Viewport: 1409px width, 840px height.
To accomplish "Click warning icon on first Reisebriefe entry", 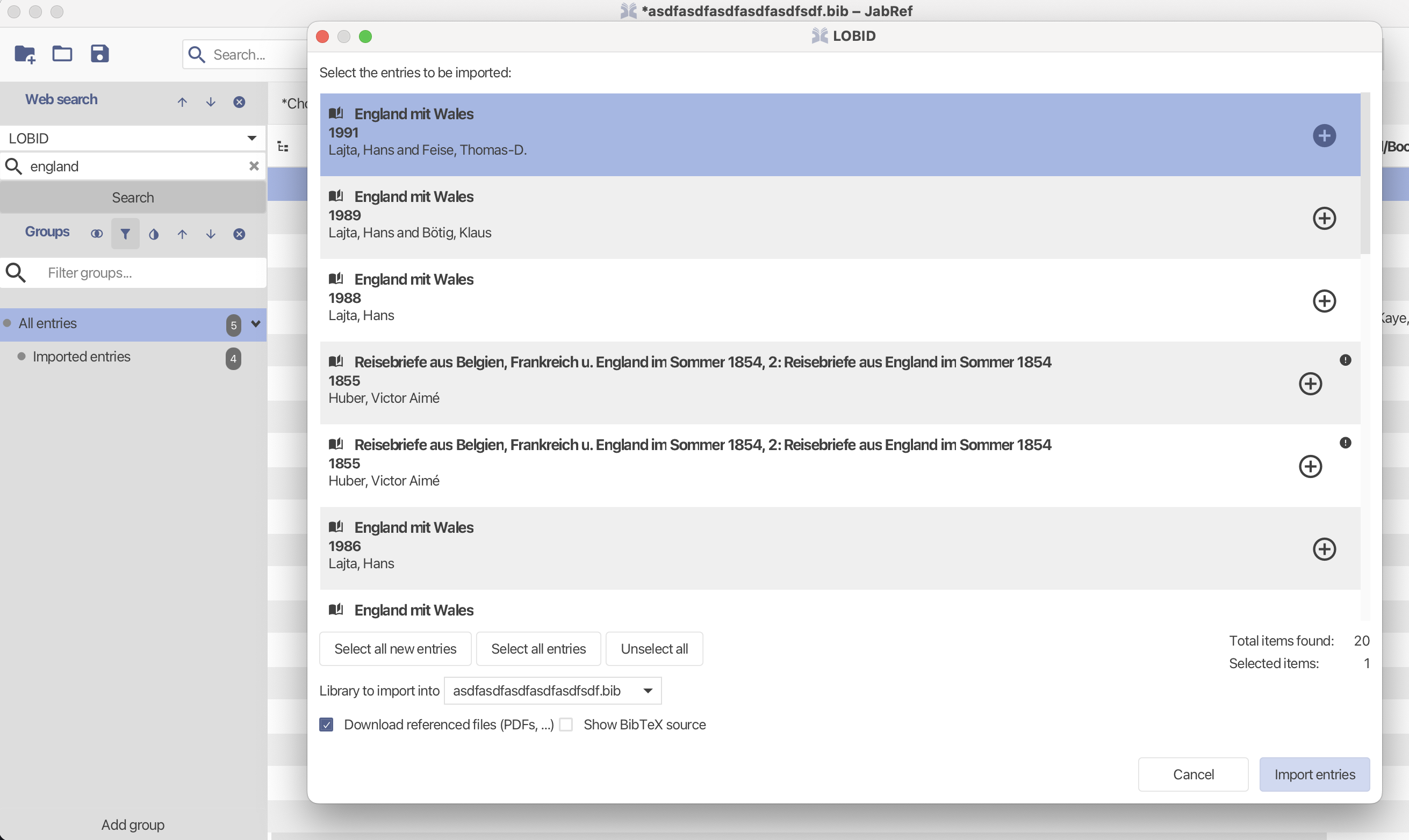I will [1345, 360].
